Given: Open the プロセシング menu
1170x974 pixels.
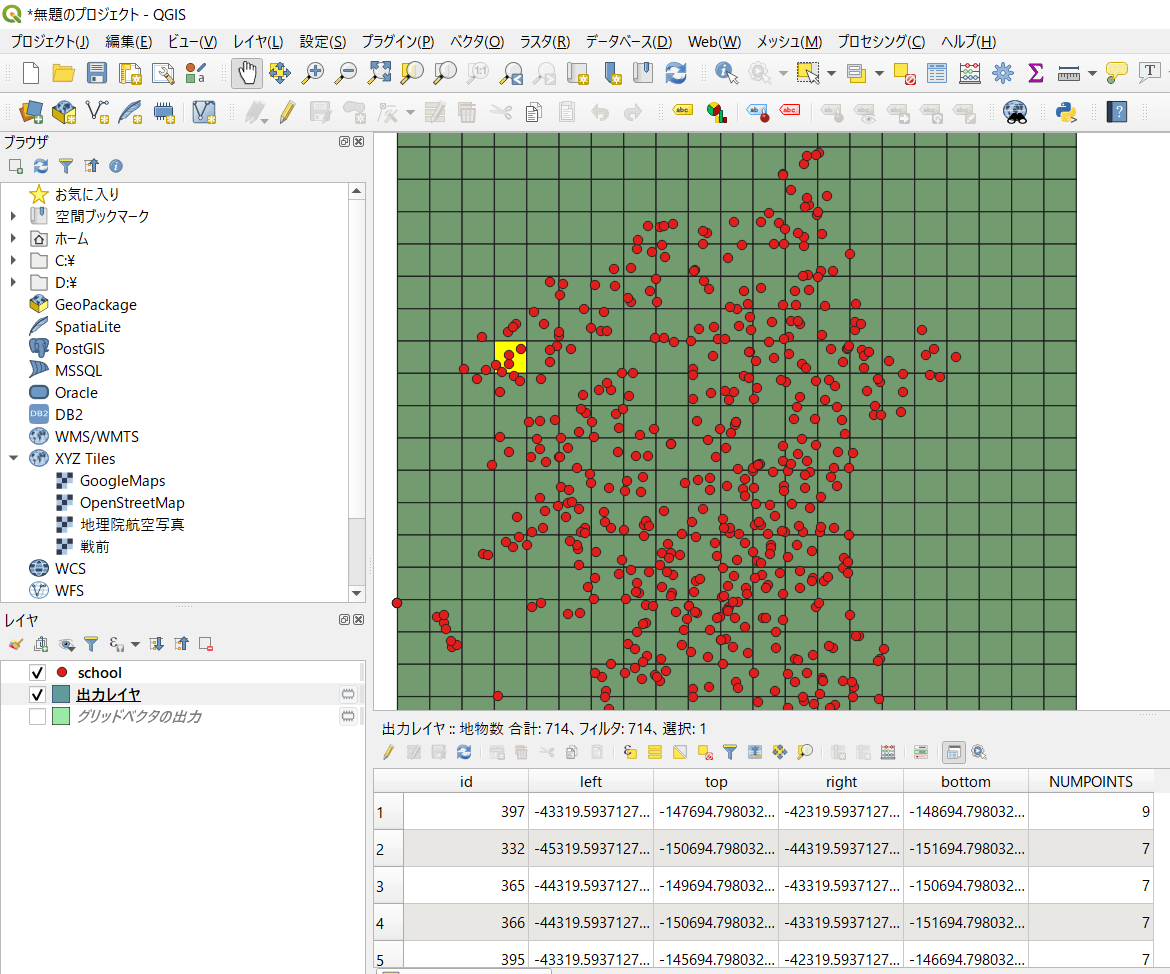Looking at the screenshot, I should click(x=880, y=42).
